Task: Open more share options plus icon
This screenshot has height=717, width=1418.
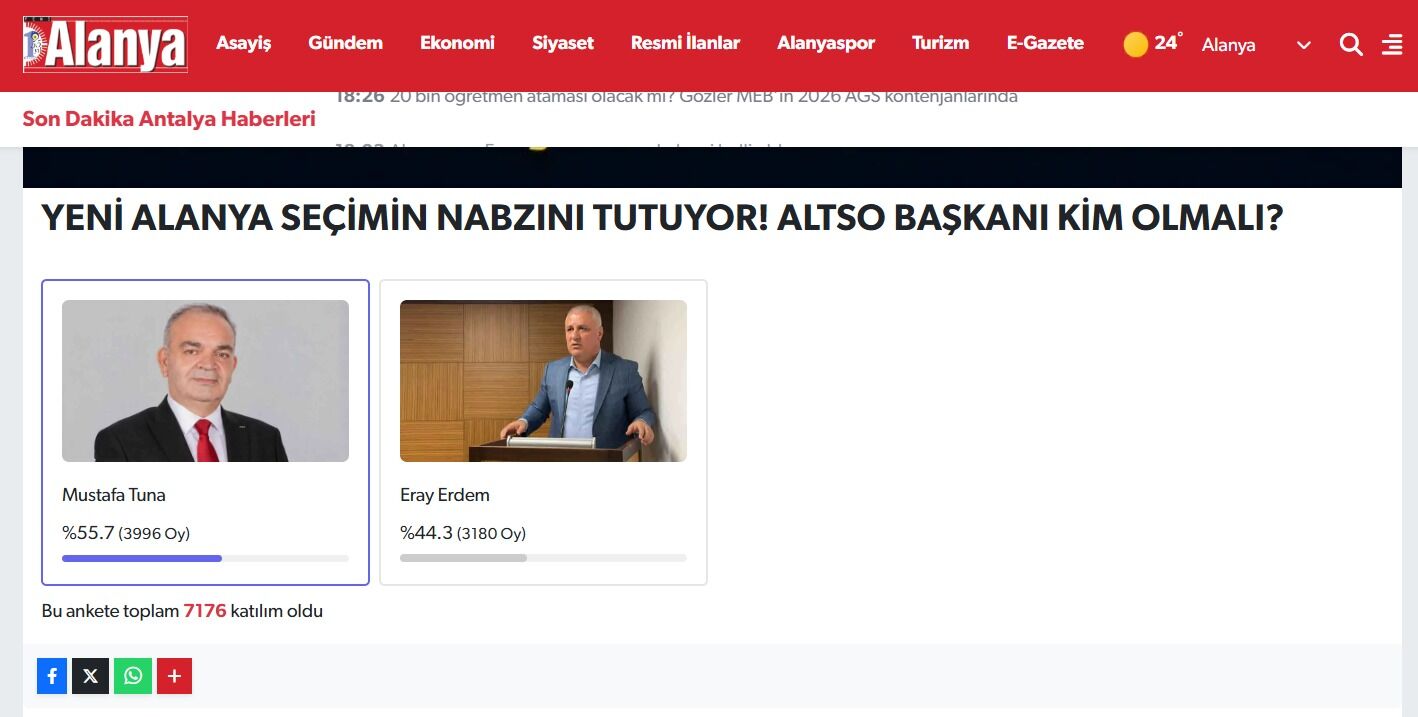Action: coord(174,676)
